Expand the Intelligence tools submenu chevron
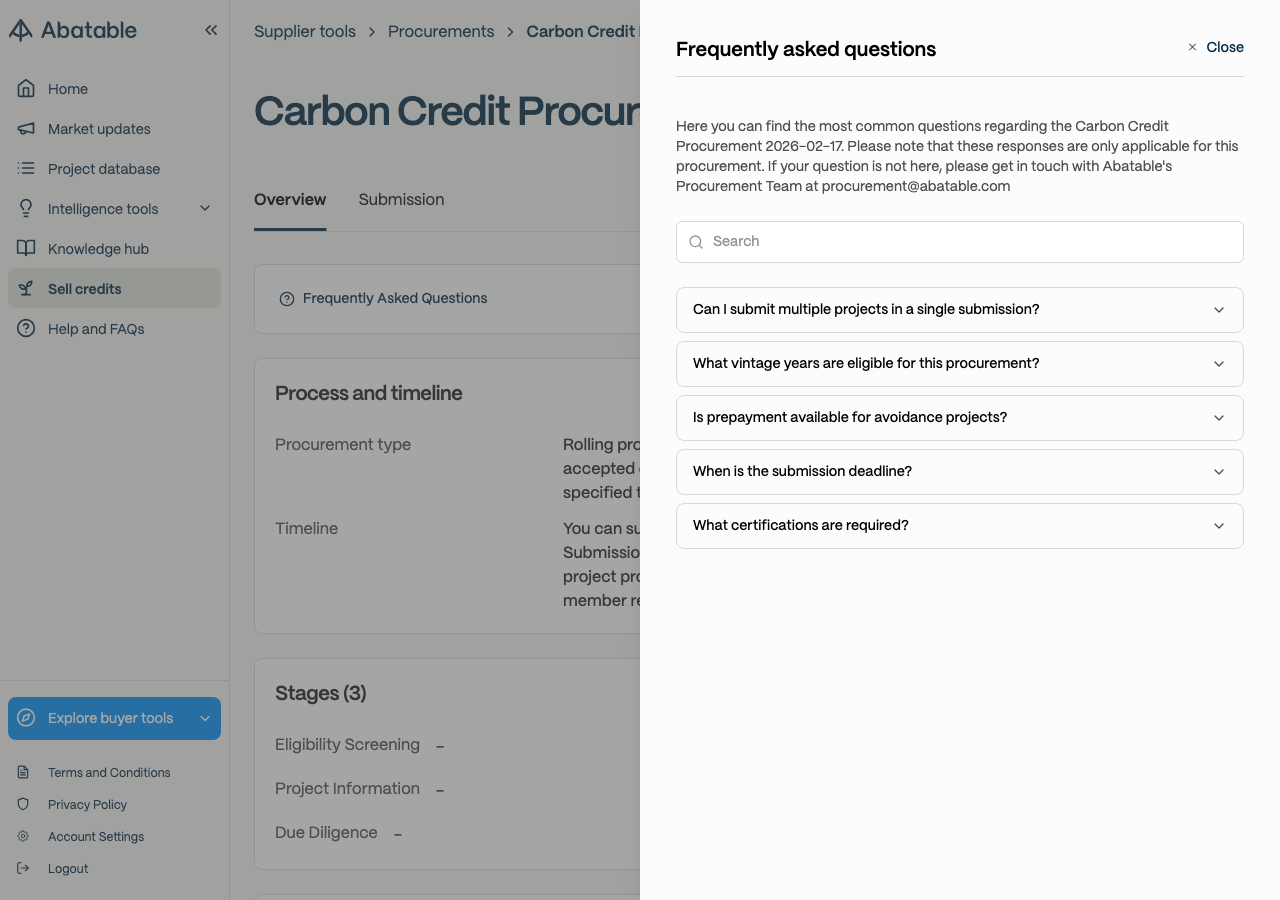 (205, 209)
